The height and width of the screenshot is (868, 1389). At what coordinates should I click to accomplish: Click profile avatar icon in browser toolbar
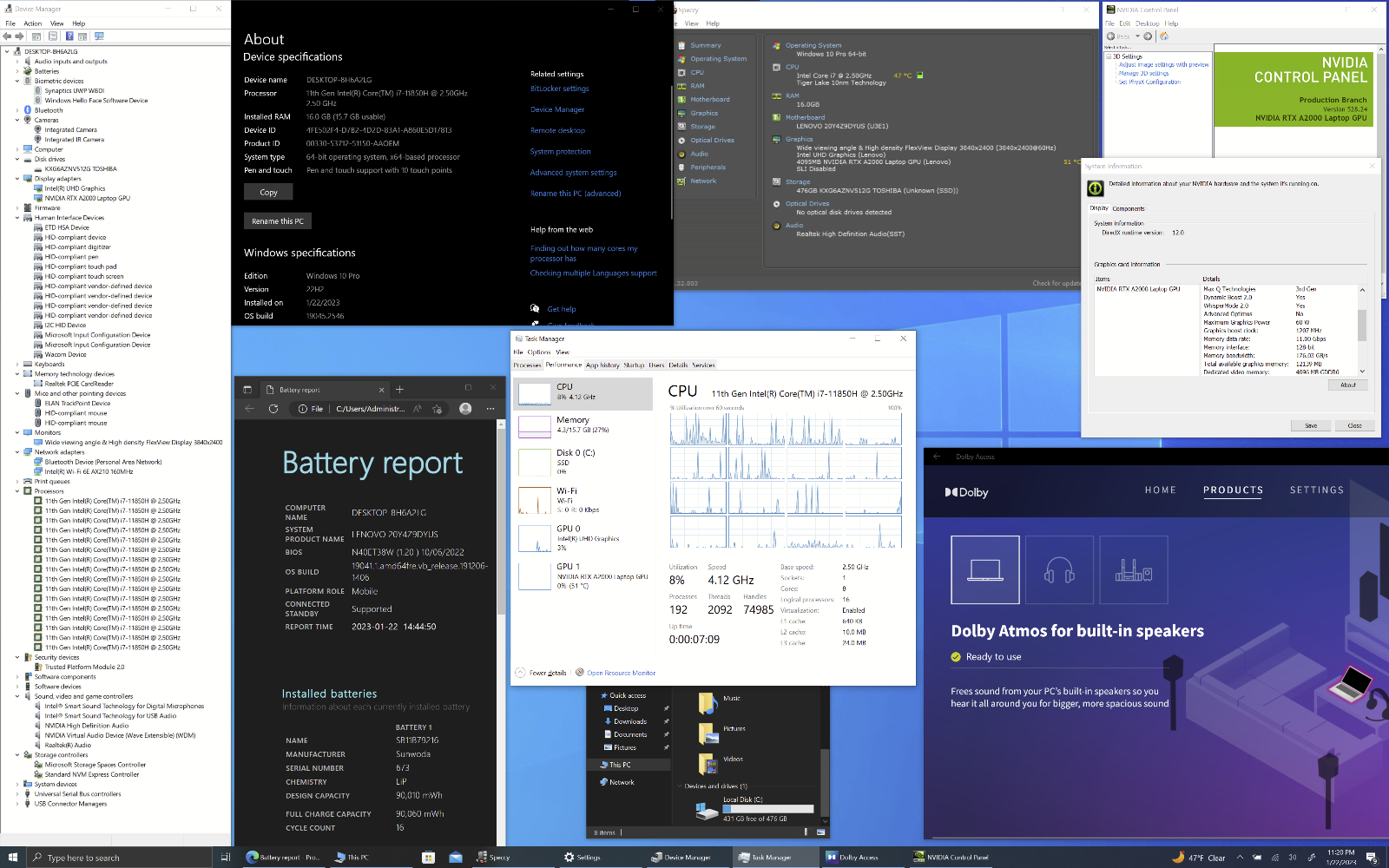point(465,409)
